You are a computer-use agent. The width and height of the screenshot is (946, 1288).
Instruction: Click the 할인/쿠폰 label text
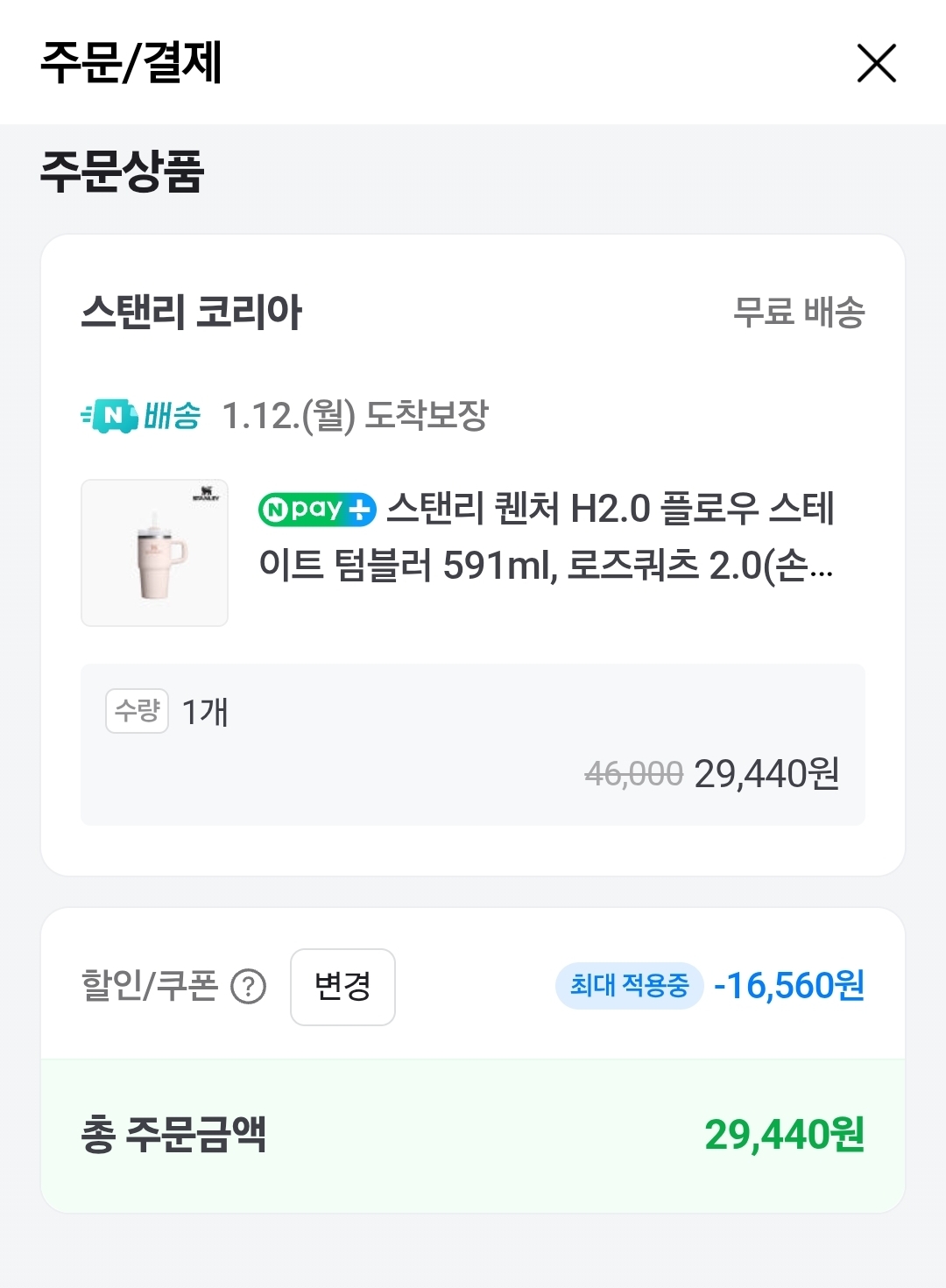149,986
